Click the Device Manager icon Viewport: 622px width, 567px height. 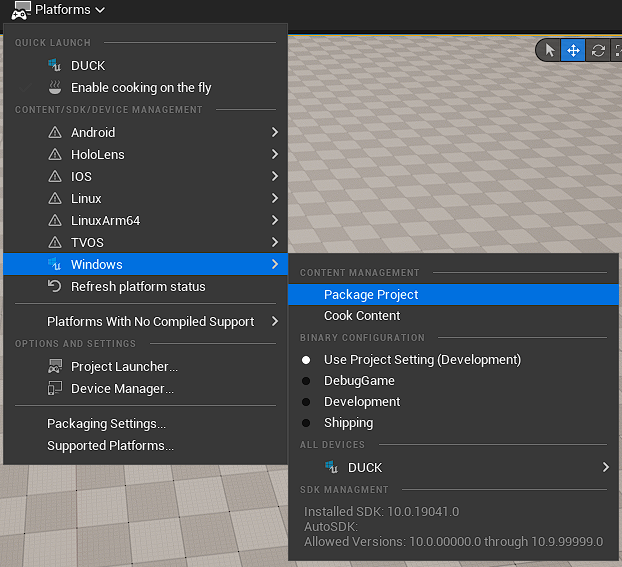[55, 388]
